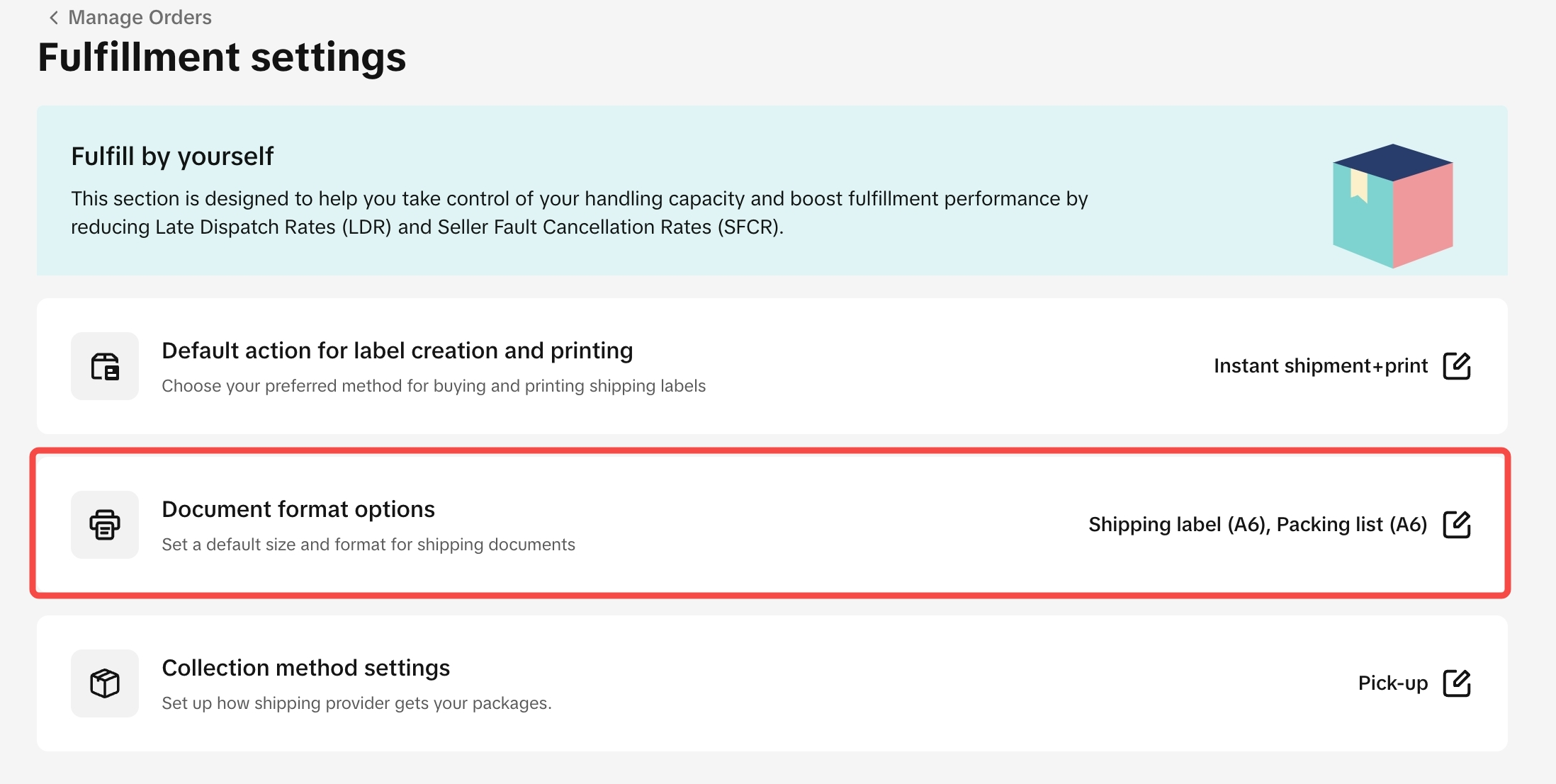The image size is (1556, 784).
Task: Click 'Set a default size and format' description
Action: pos(368,545)
